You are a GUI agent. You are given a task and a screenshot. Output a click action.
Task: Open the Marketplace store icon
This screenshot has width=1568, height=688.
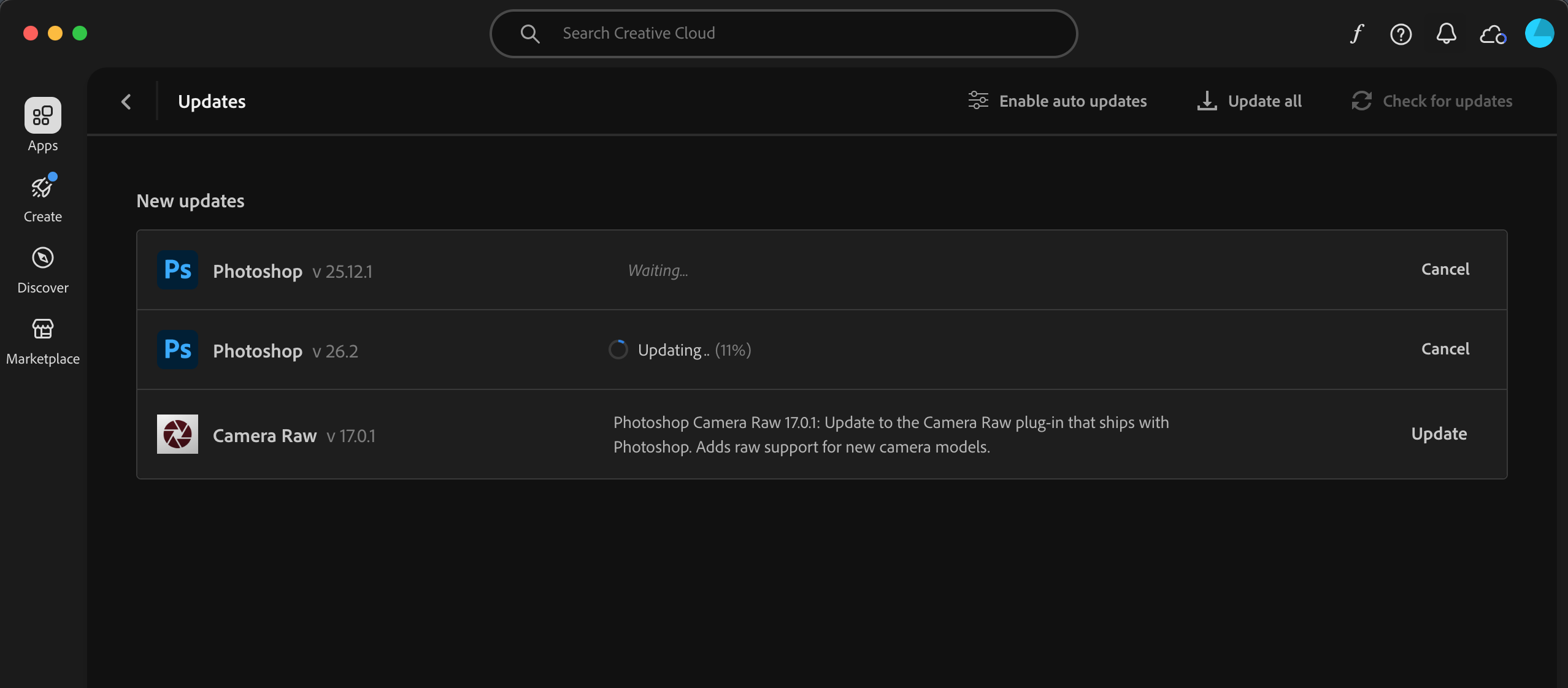42,329
